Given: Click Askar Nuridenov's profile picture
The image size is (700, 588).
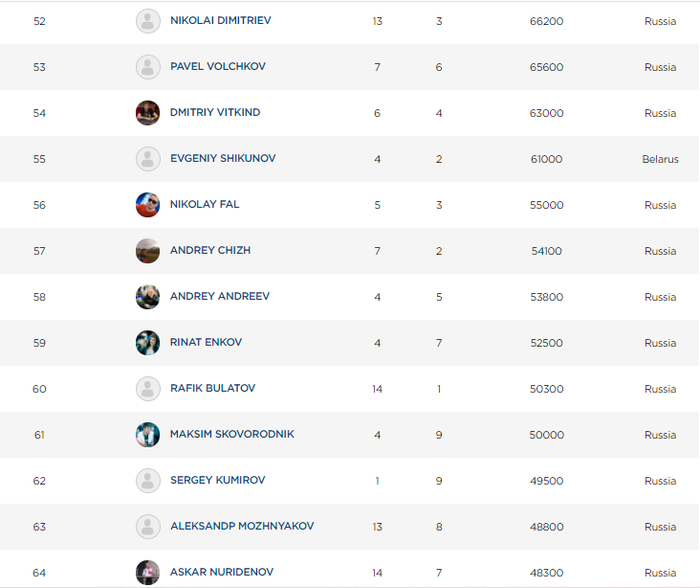Looking at the screenshot, I should point(148,573).
